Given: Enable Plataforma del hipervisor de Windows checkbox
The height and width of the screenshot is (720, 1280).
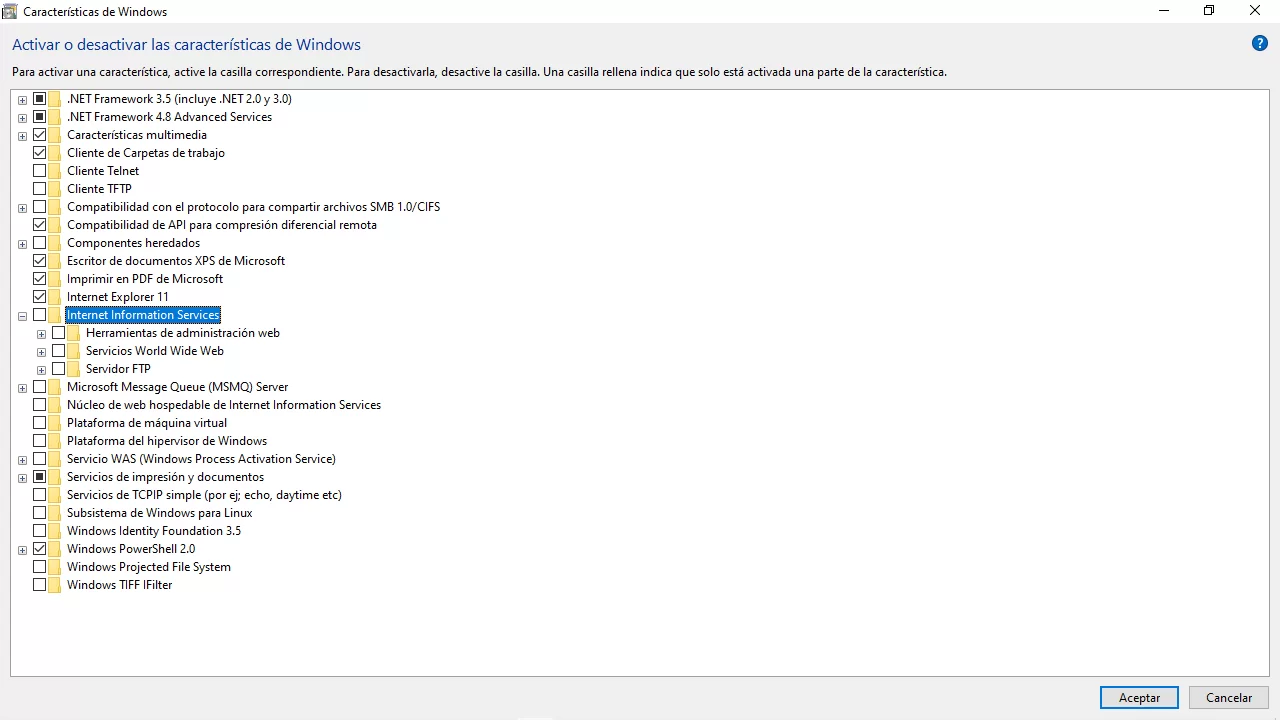Looking at the screenshot, I should click(x=40, y=441).
